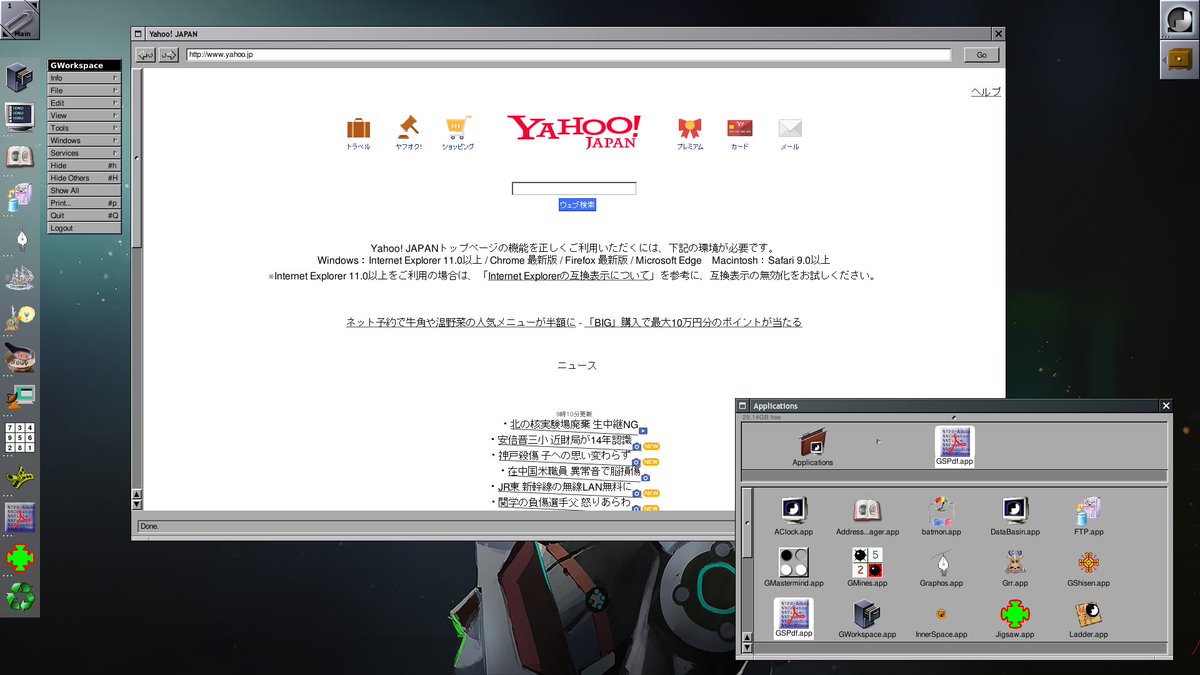Click the ヘルプ help link on Yahoo page

(x=986, y=90)
